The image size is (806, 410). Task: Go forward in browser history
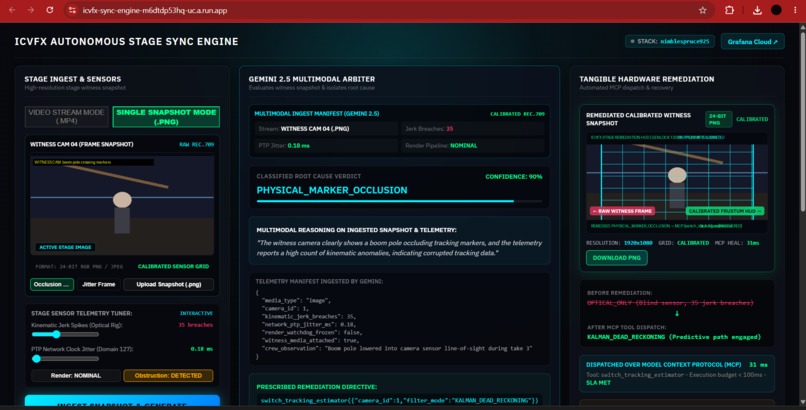pos(31,10)
